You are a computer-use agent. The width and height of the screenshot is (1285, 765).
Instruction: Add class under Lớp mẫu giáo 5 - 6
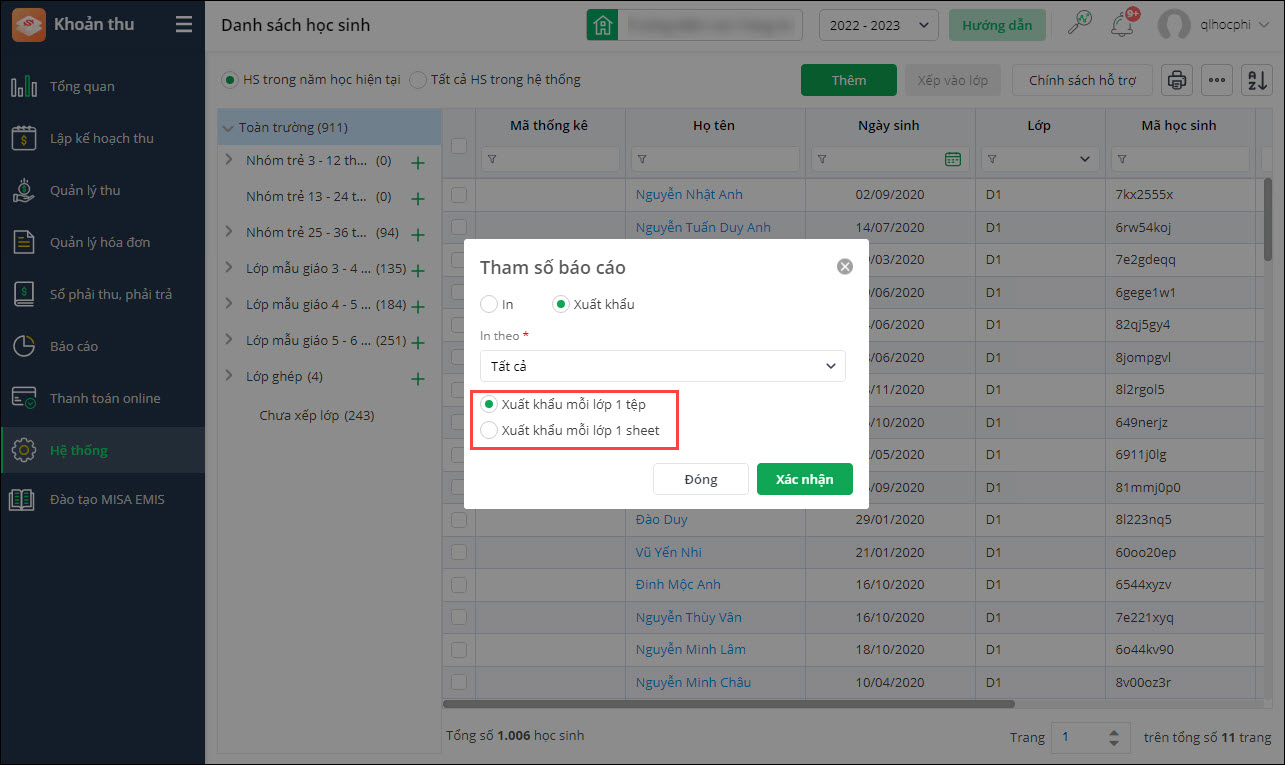click(418, 343)
